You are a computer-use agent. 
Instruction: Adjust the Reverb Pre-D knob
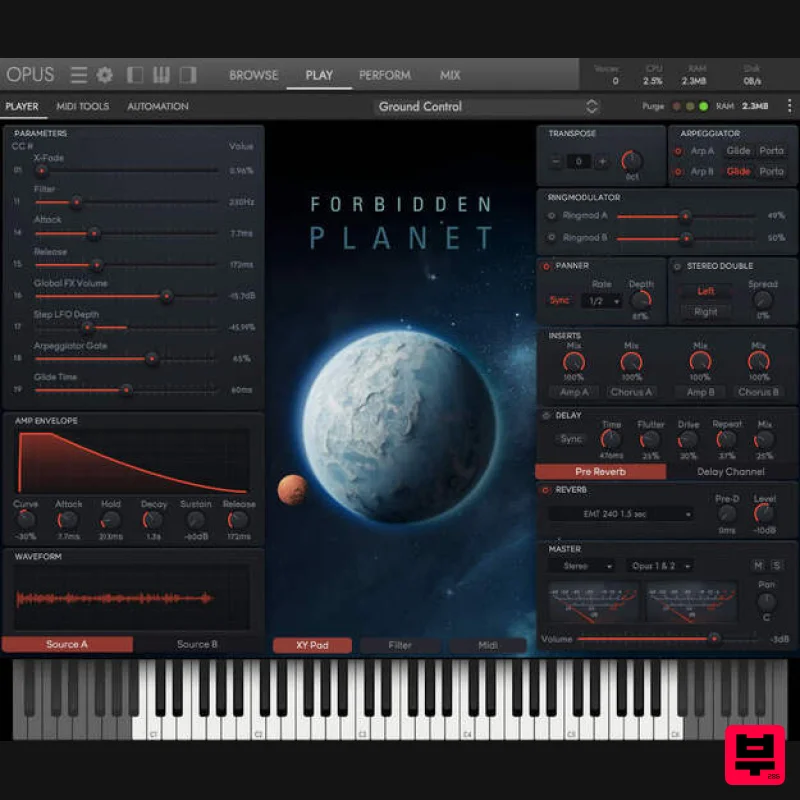(727, 514)
